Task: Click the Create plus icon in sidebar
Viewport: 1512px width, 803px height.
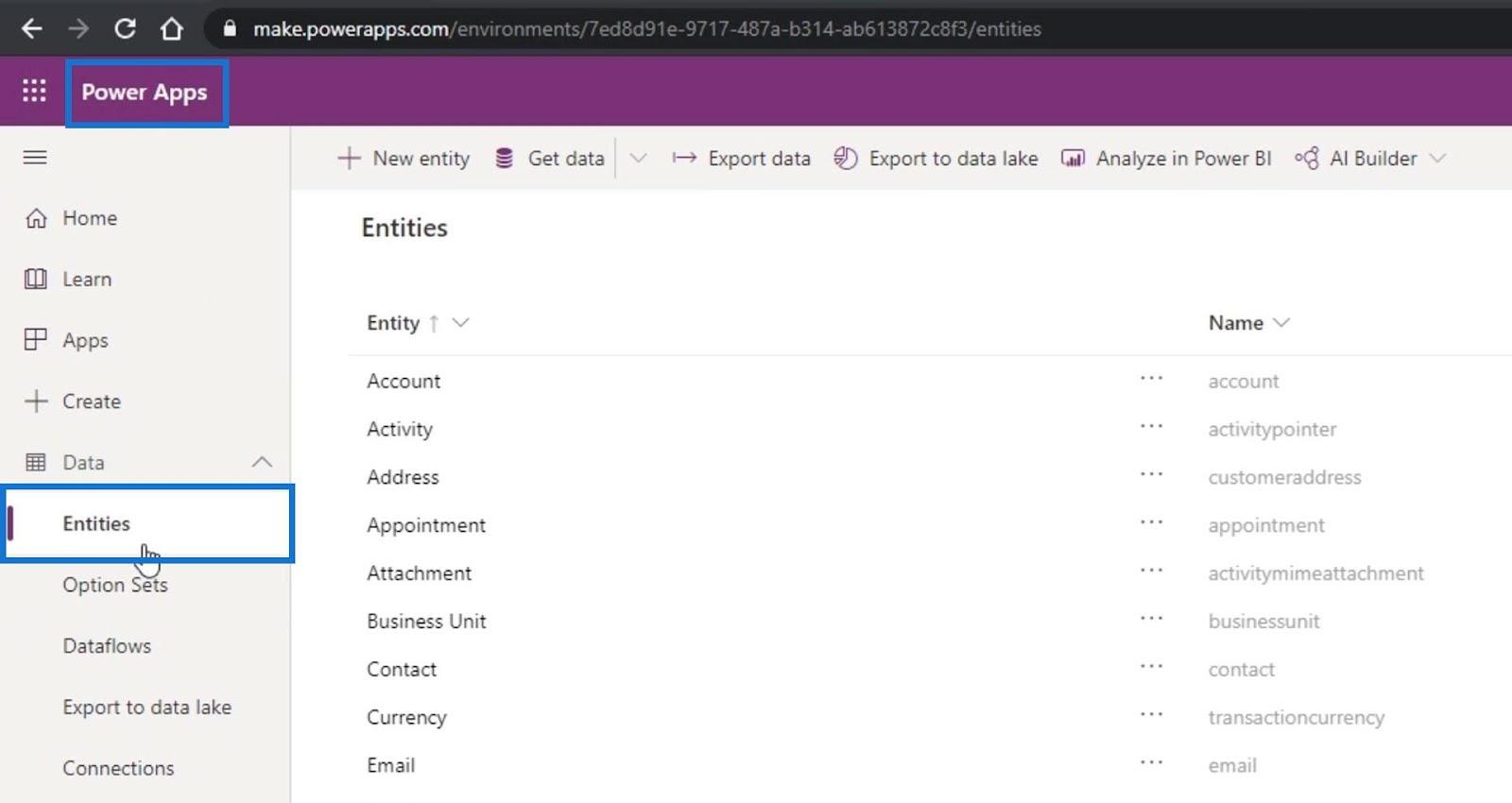Action: point(36,401)
